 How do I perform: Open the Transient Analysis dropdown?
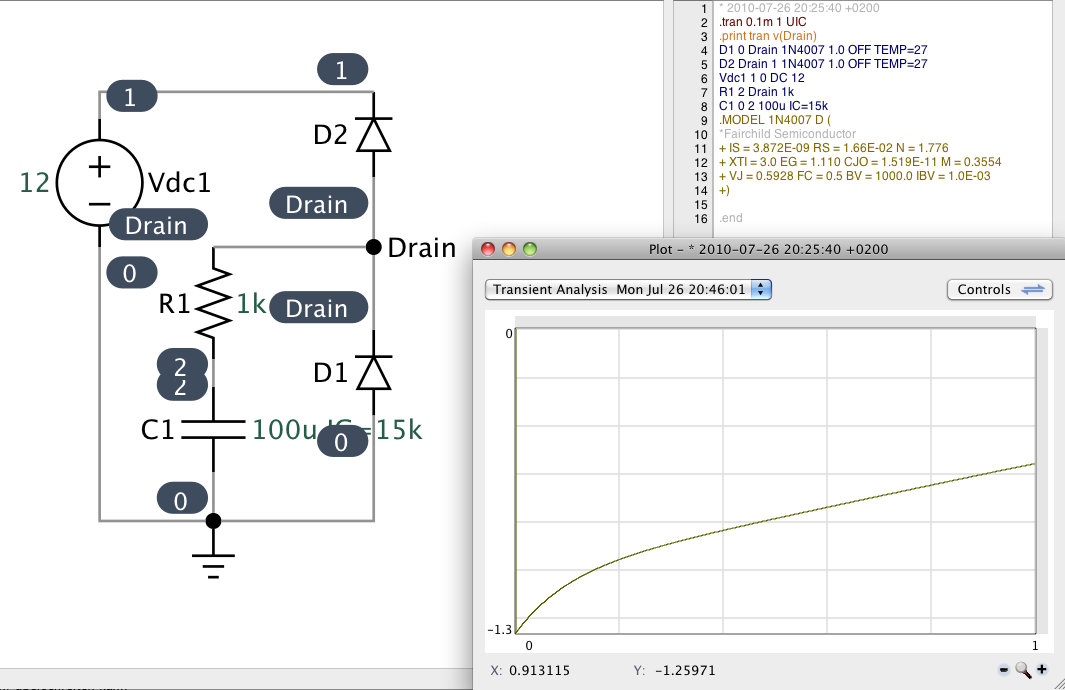point(628,289)
